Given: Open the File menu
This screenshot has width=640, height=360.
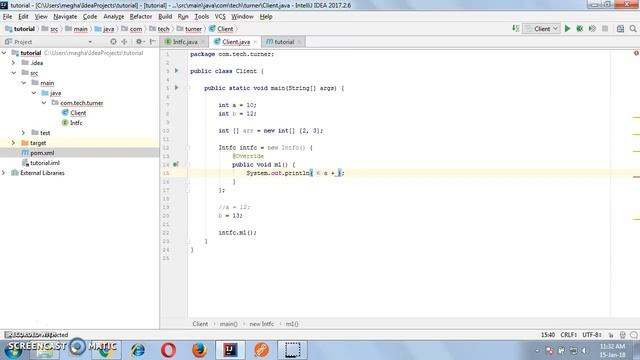Looking at the screenshot, I should (x=7, y=16).
